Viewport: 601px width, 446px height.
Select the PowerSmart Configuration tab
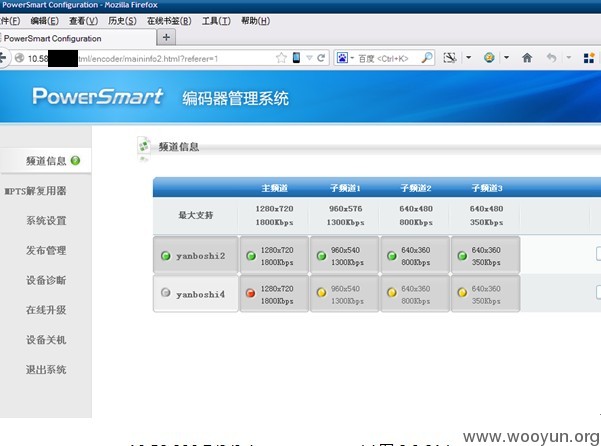(x=77, y=38)
